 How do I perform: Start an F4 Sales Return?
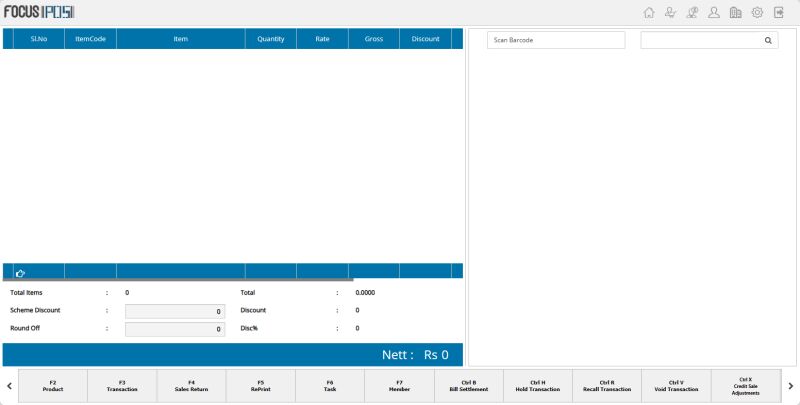(x=191, y=385)
